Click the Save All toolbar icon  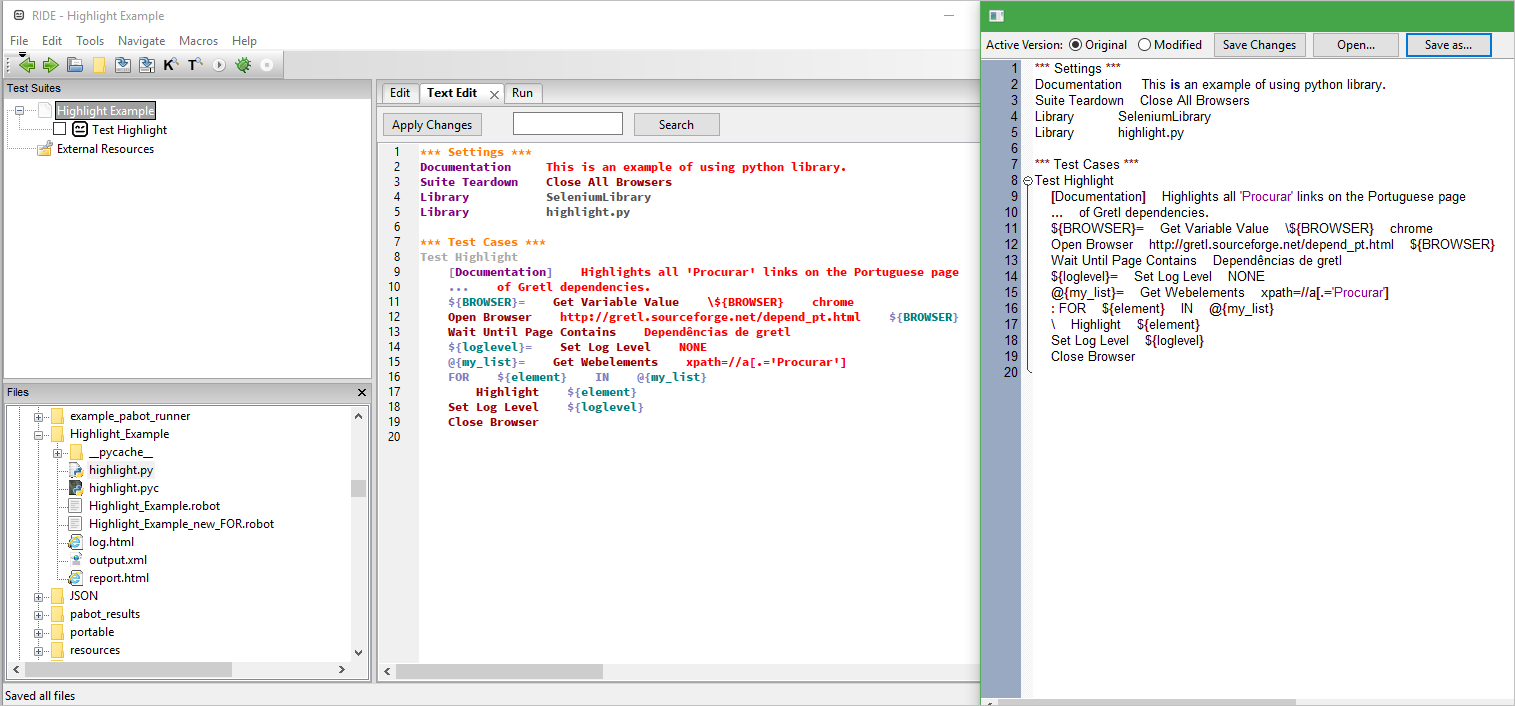tap(147, 66)
